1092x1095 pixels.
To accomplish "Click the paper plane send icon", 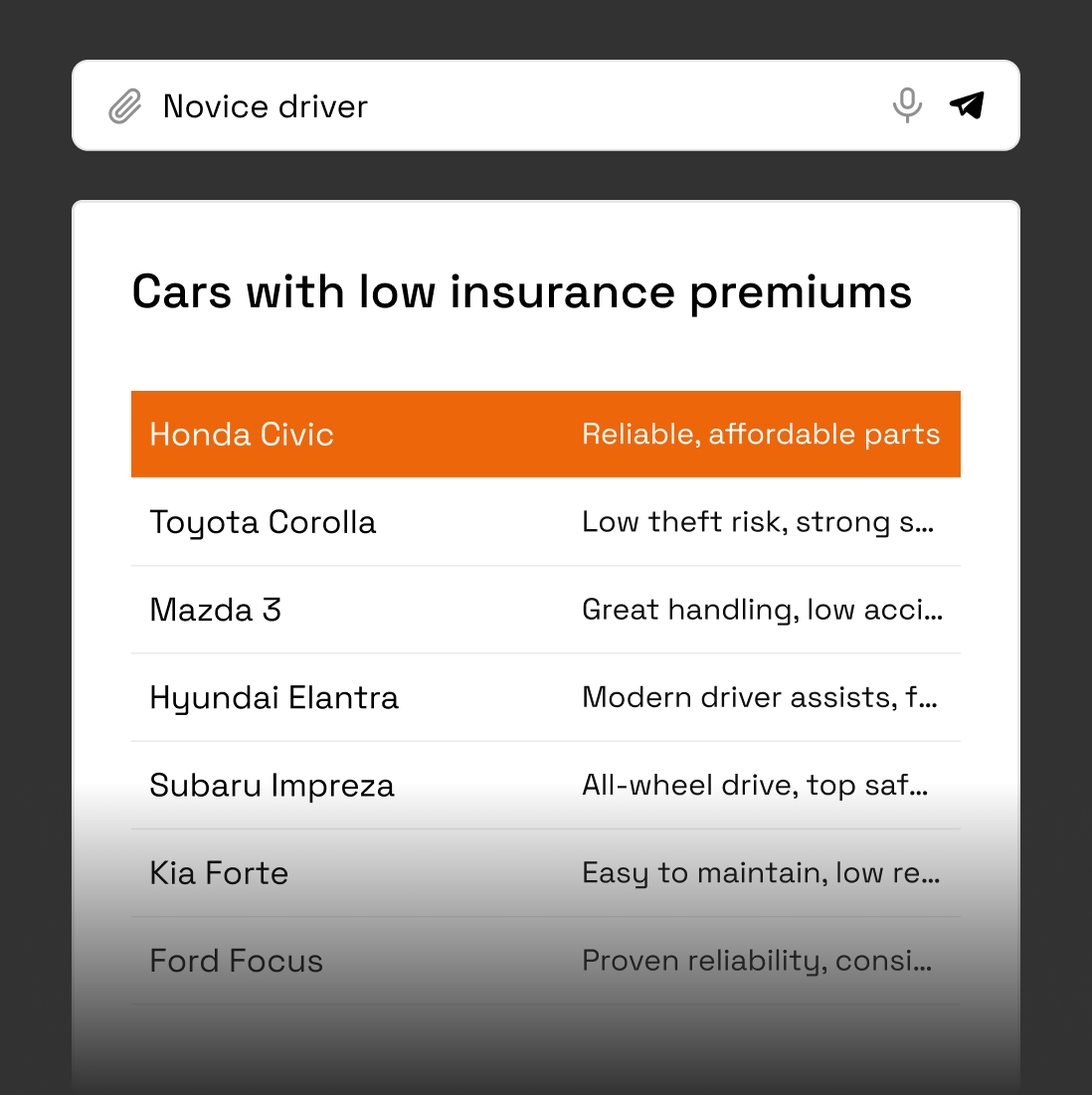I will (x=967, y=104).
